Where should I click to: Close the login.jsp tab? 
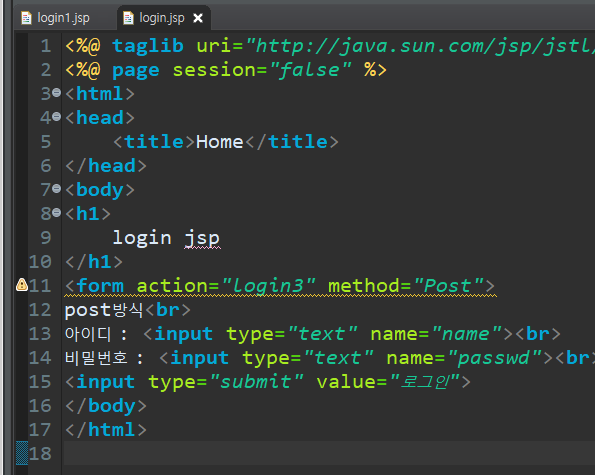click(x=198, y=18)
